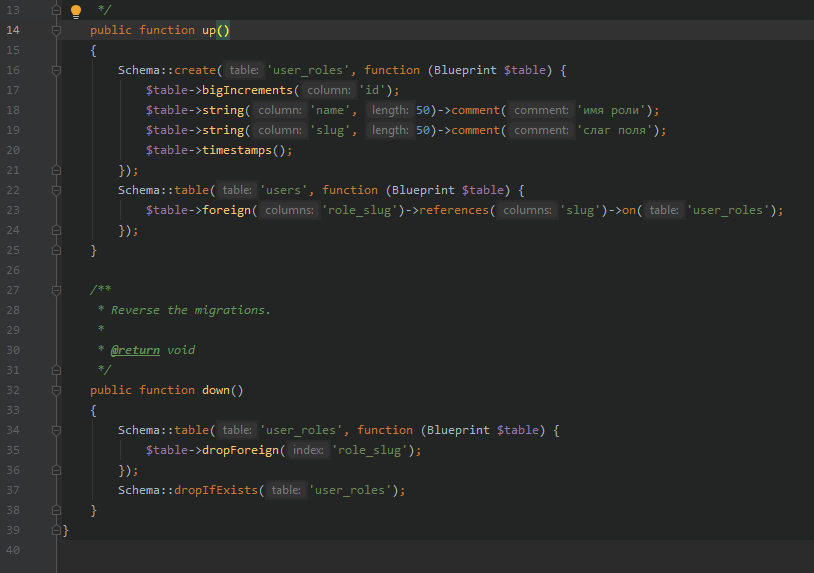814x573 pixels.
Task: Collapse the down() function fold marker
Action: (57, 390)
